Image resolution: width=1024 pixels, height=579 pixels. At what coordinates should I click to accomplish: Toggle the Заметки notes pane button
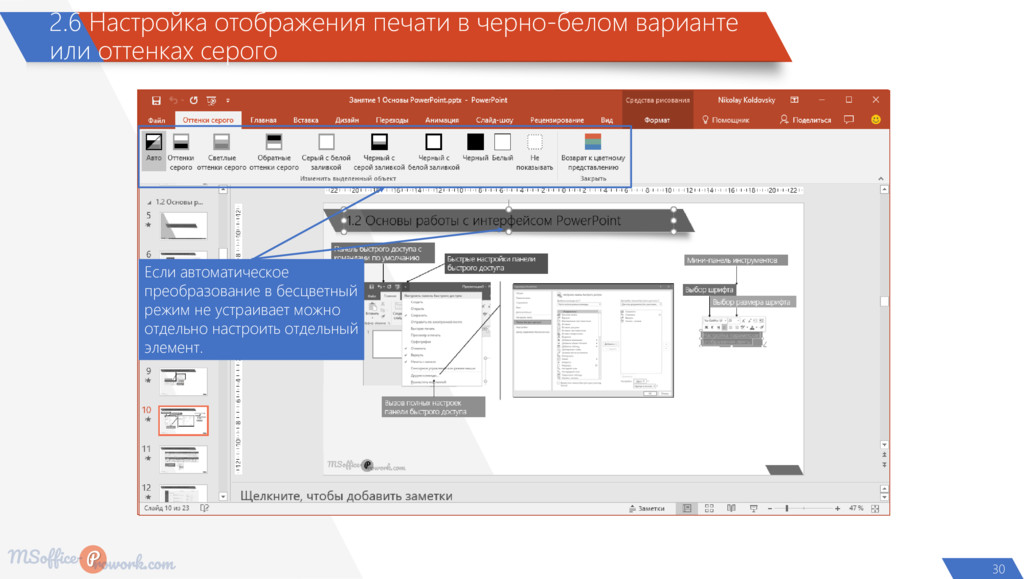[647, 509]
